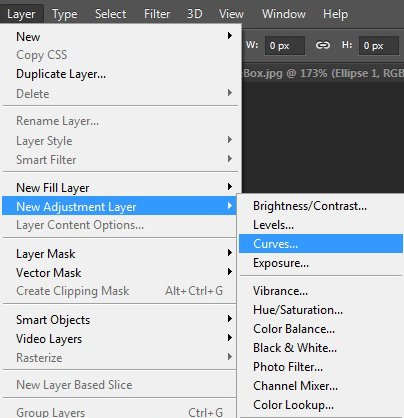Expand the New Fill Layer submenu arrow
This screenshot has height=418, width=404.
(x=230, y=186)
